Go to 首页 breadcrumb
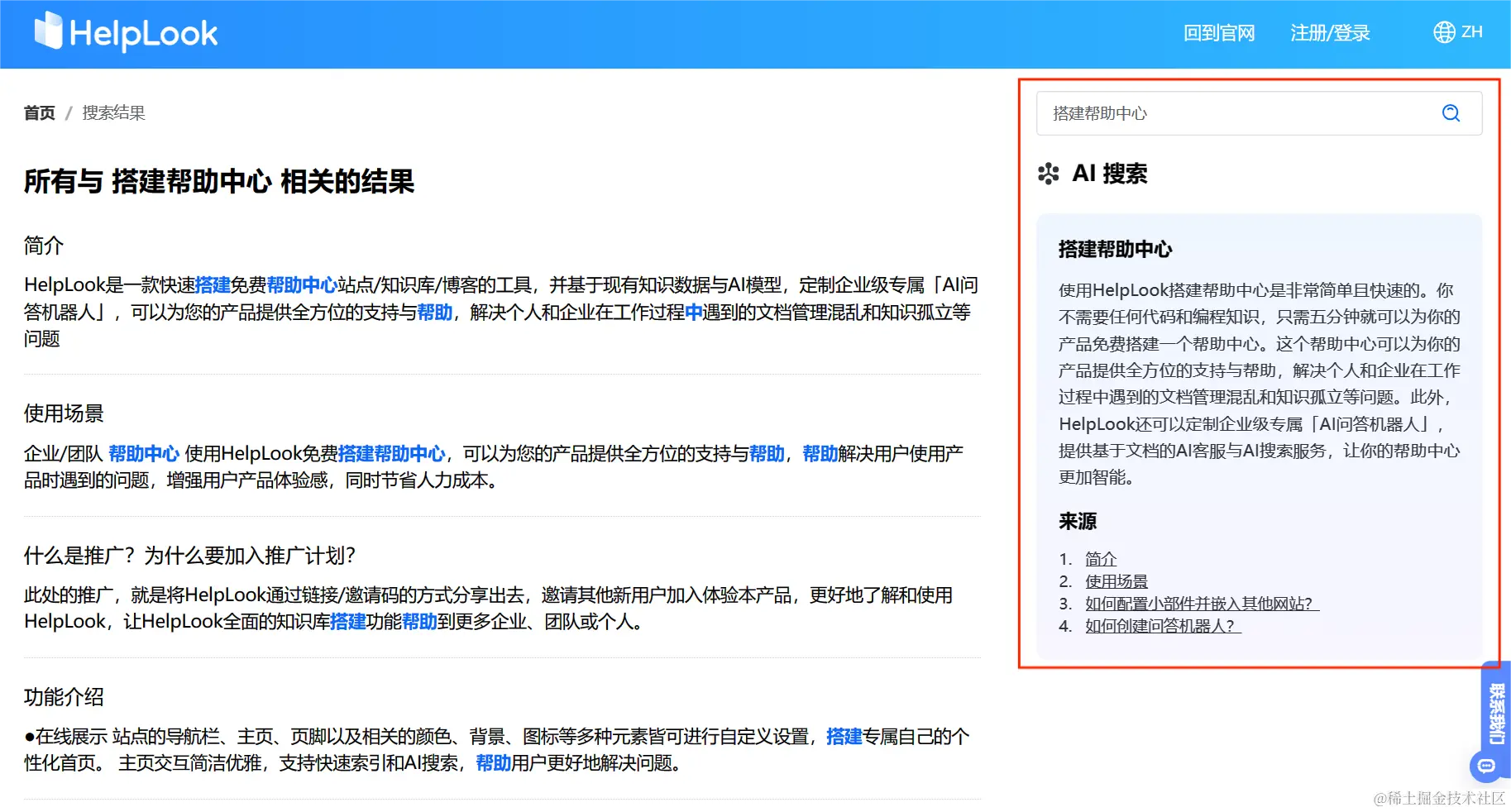Image resolution: width=1511 pixels, height=812 pixels. pyautogui.click(x=40, y=112)
